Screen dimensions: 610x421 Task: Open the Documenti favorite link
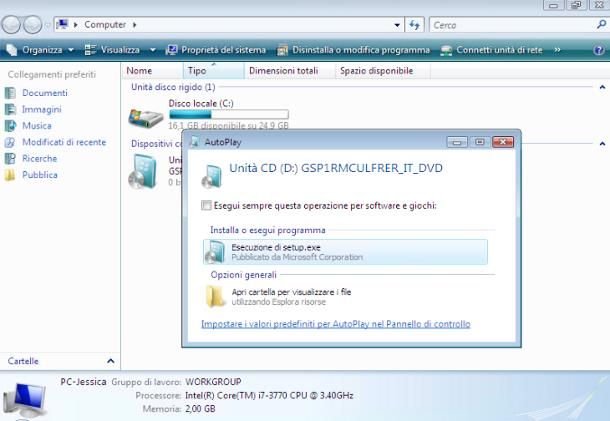pos(45,93)
